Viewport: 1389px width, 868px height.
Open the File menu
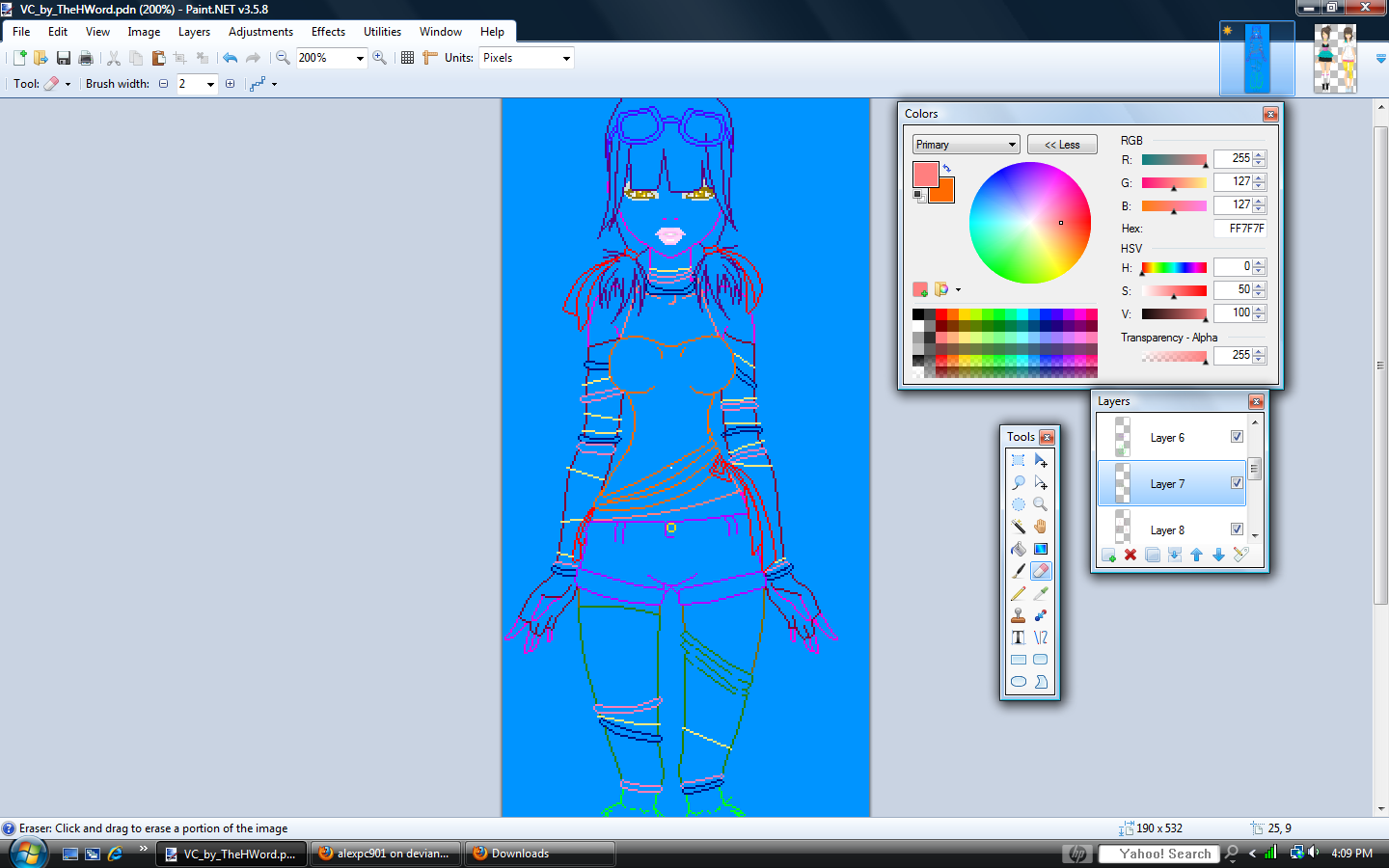[x=21, y=32]
